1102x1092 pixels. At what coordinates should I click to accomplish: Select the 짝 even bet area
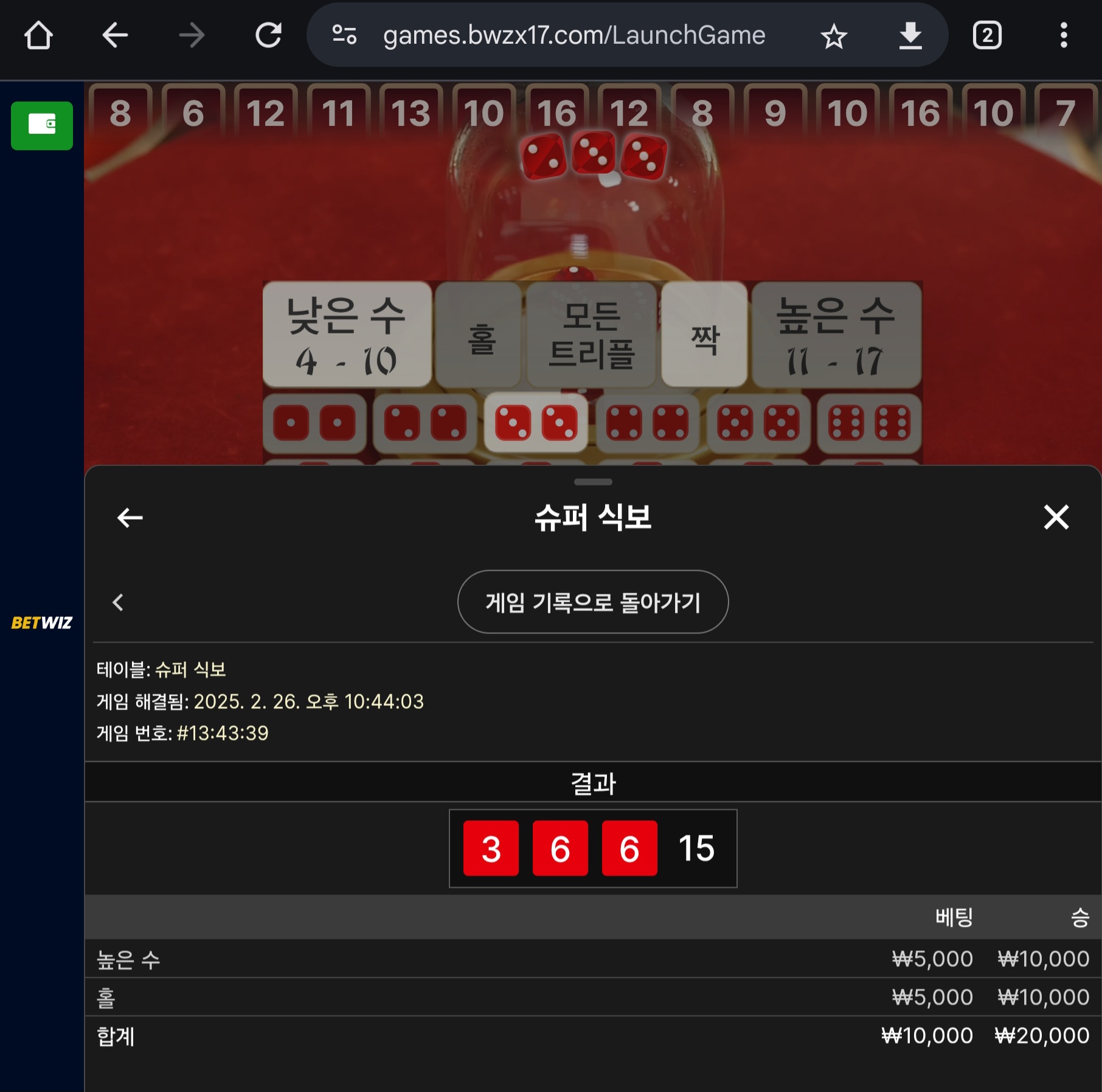point(704,334)
